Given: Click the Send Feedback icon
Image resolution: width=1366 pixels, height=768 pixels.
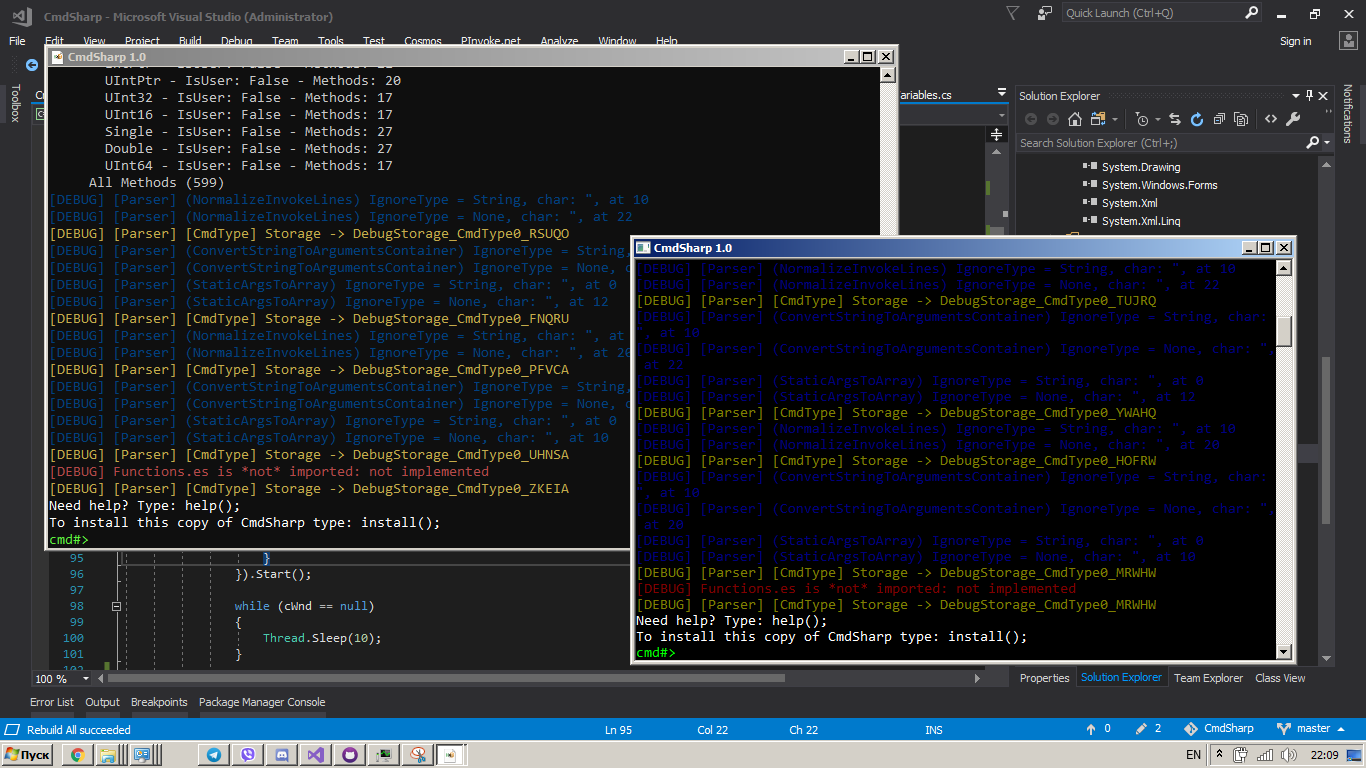Looking at the screenshot, I should (1045, 13).
